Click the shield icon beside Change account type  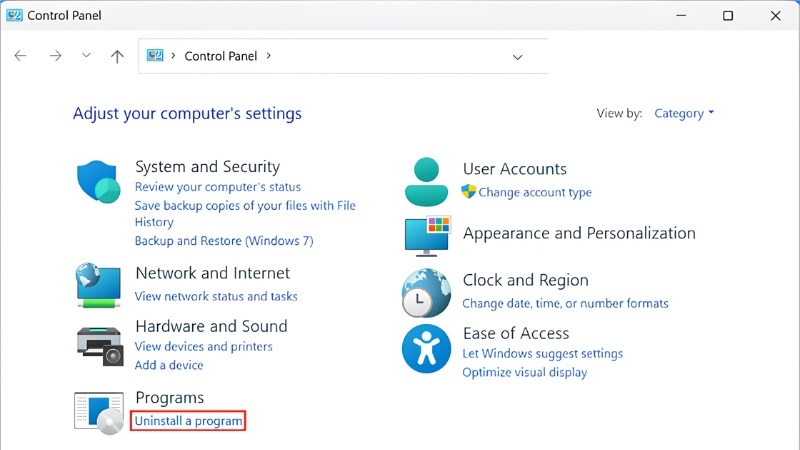point(468,192)
